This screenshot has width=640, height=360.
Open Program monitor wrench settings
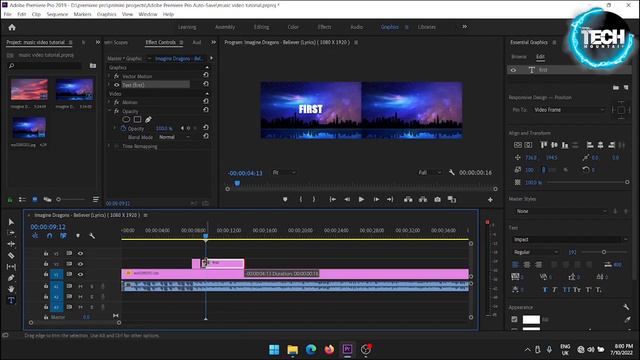451,173
